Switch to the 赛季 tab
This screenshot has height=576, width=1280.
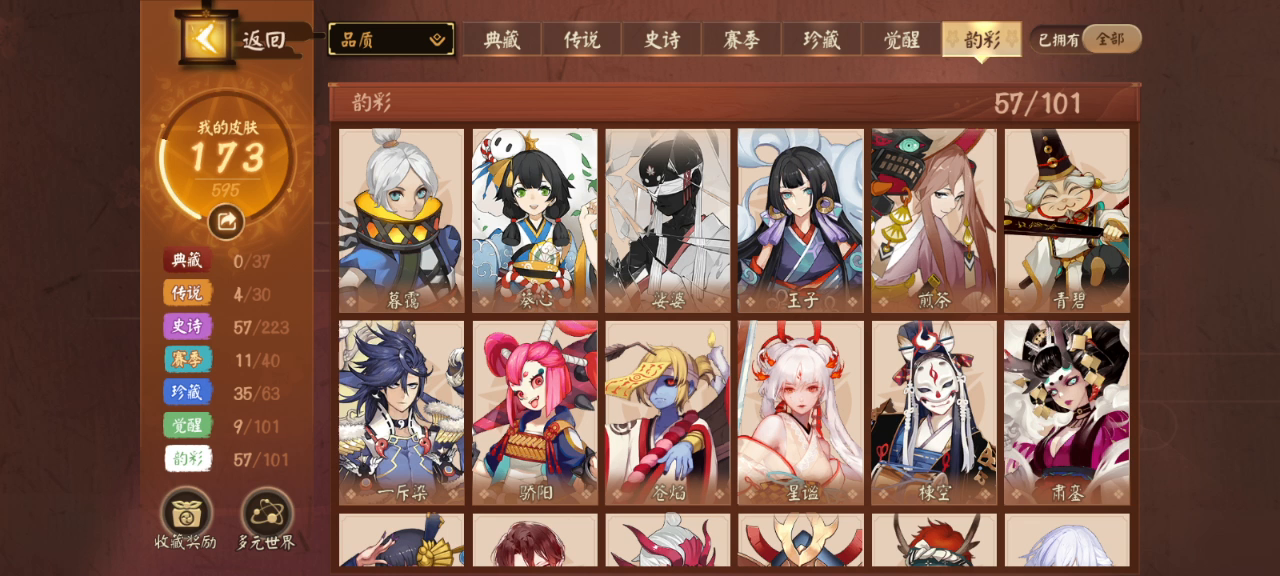(741, 40)
